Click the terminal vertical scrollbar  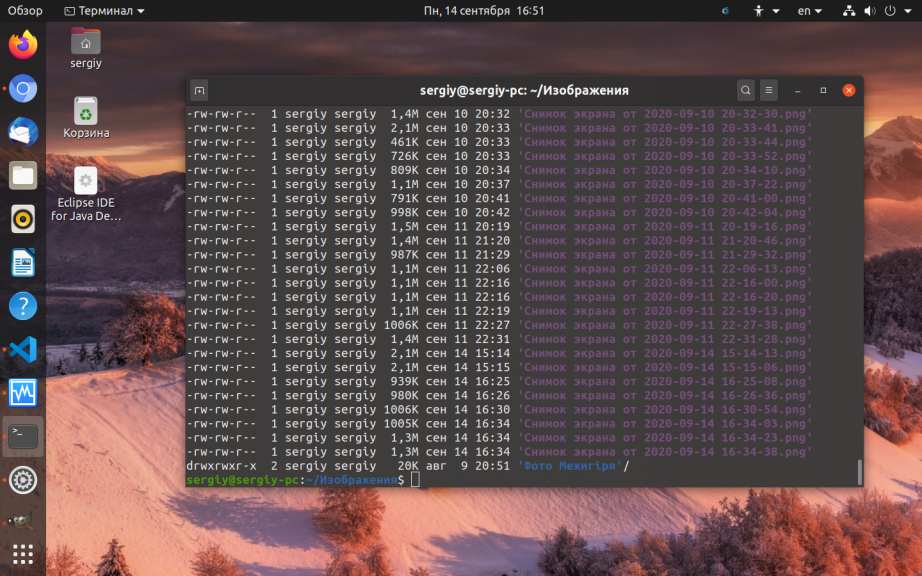tap(858, 471)
